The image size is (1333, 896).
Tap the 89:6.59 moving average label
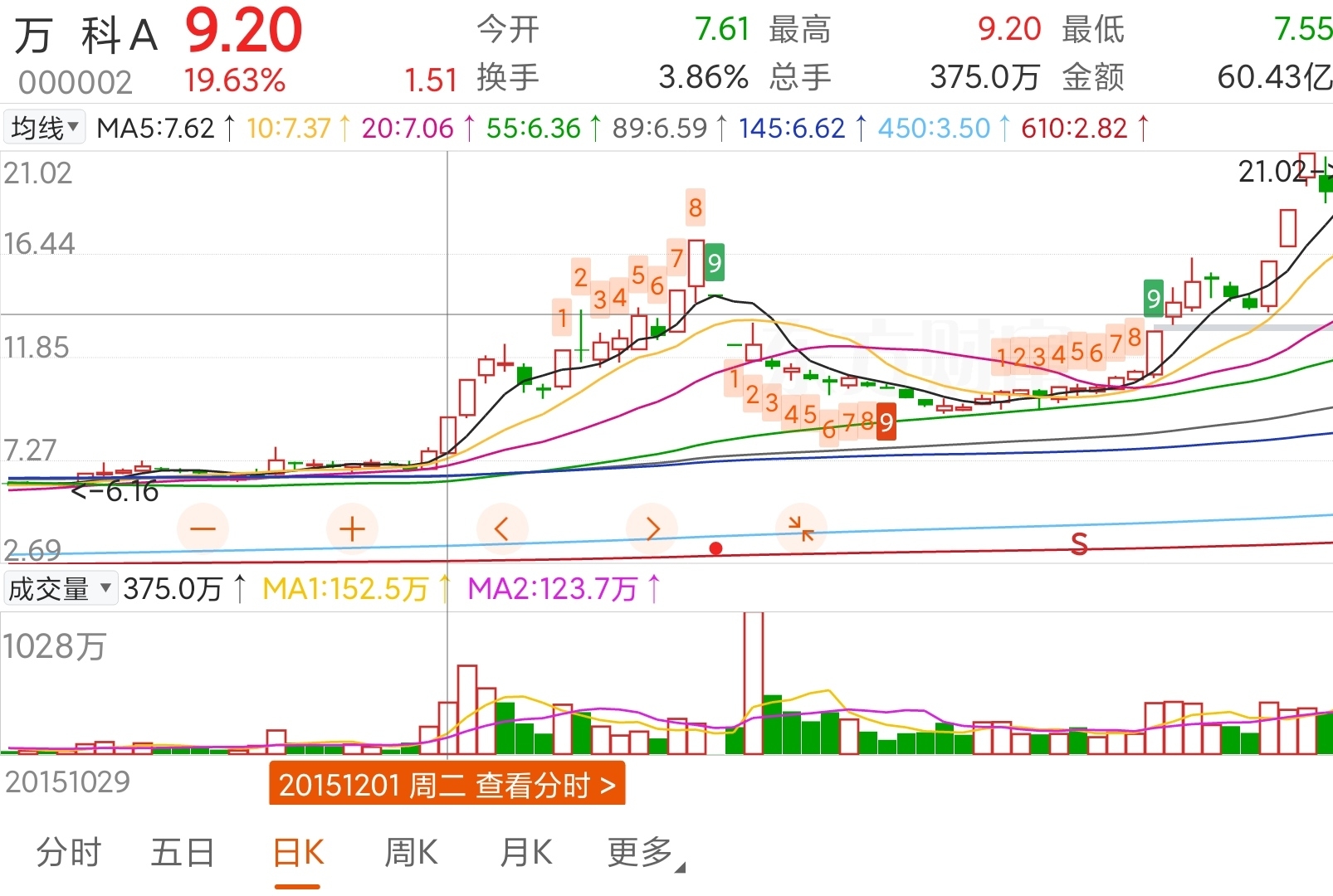point(659,128)
